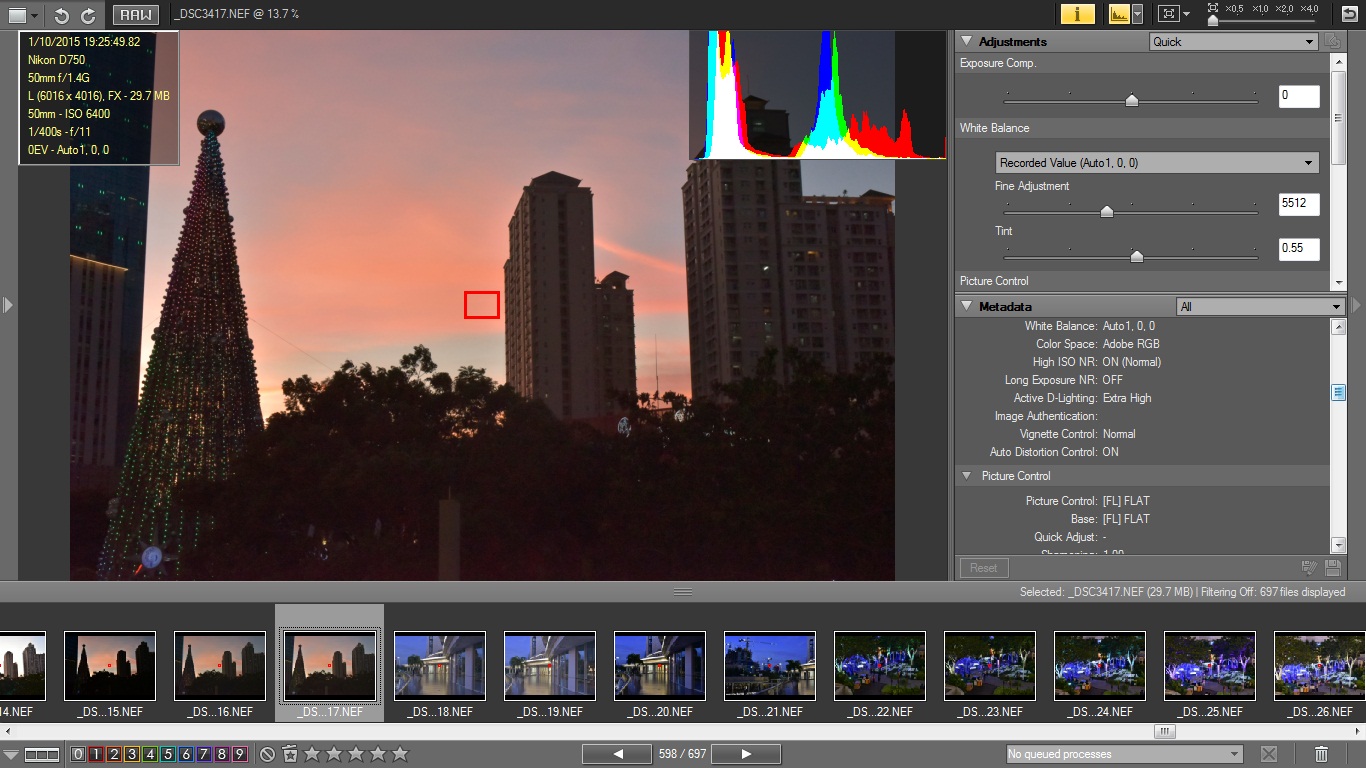Click the Reset button
Screen dimensions: 1366x768
coord(983,568)
